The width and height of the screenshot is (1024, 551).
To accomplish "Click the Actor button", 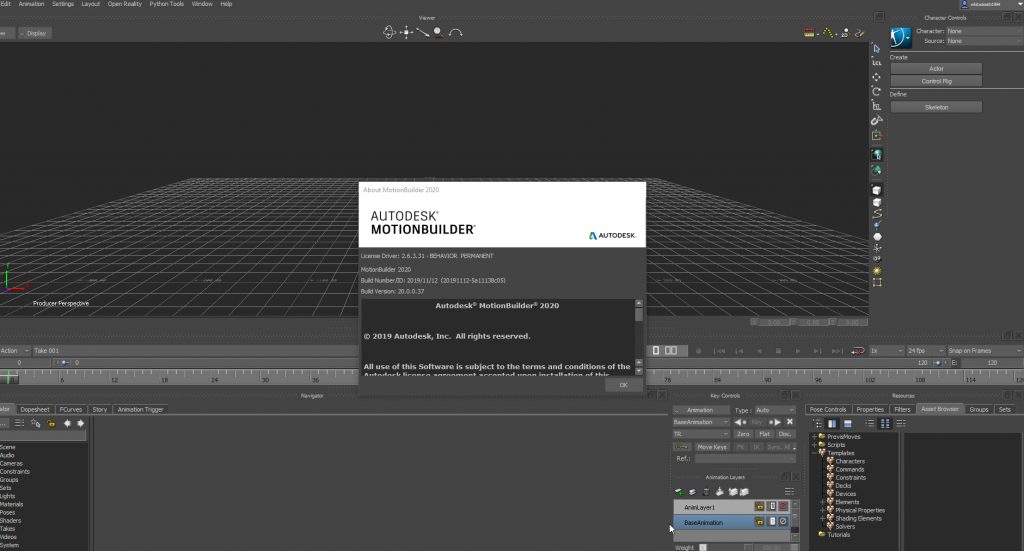I will [936, 69].
